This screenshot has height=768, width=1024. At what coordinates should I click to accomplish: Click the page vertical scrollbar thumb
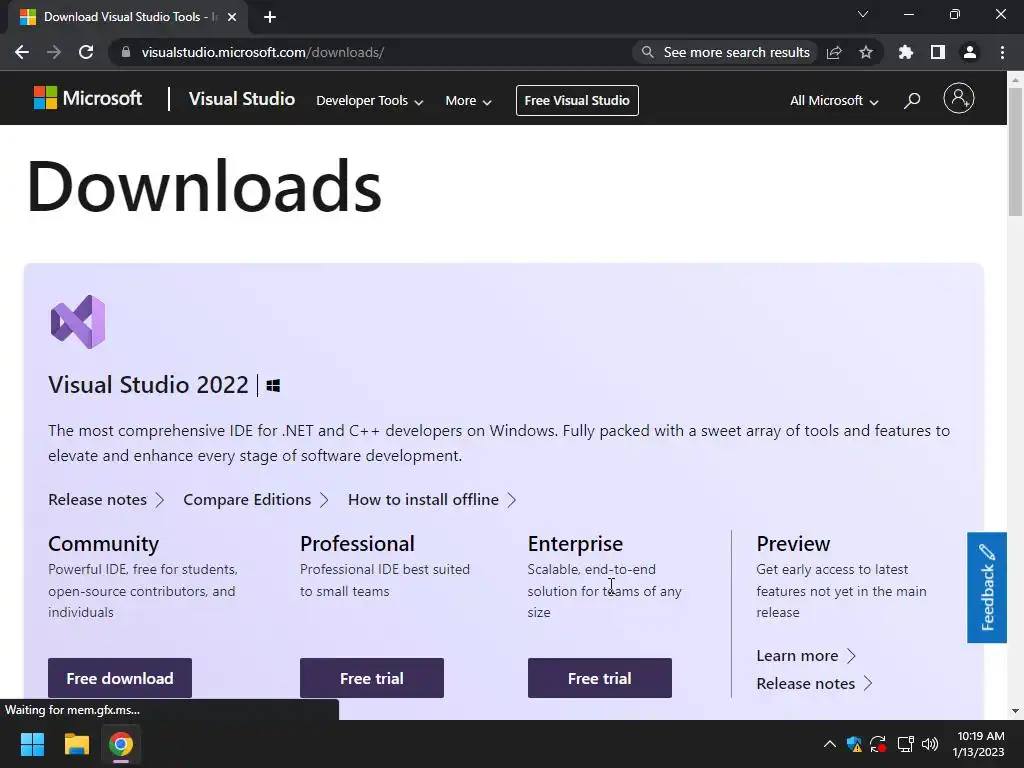pyautogui.click(x=1016, y=151)
